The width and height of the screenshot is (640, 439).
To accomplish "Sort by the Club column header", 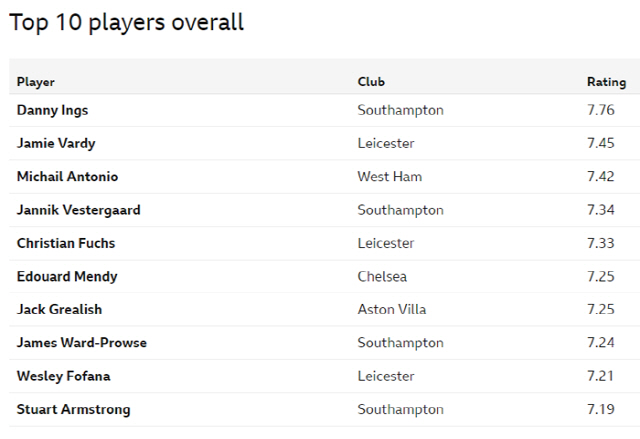I will coord(371,82).
